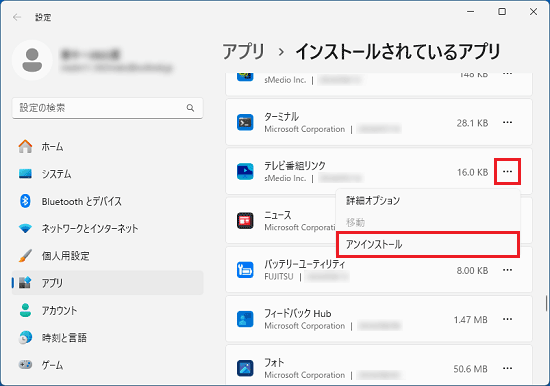The image size is (550, 386).
Task: Open more options for テレビ番組リンク
Action: (507, 172)
